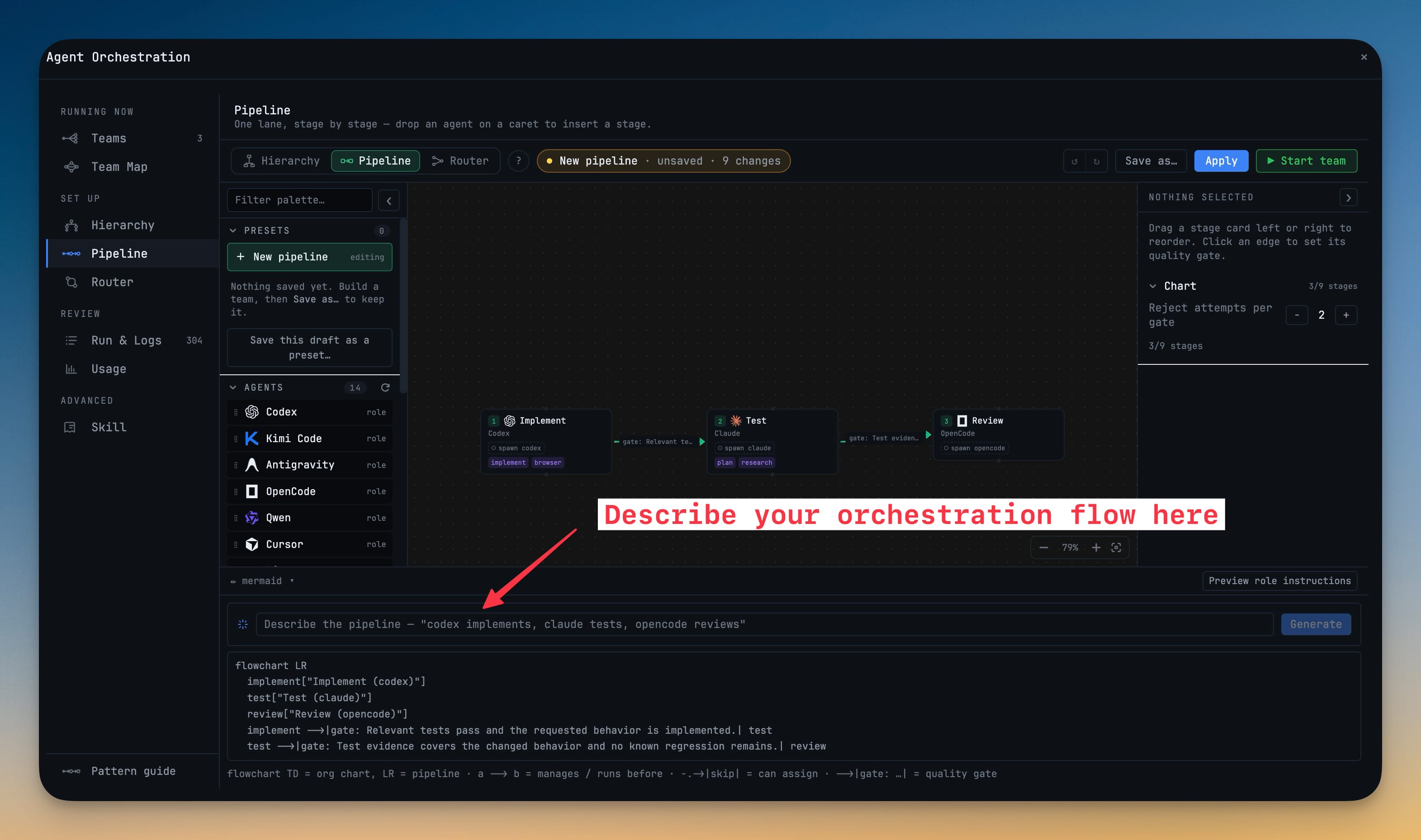Click the redo arrow icon
The width and height of the screenshot is (1421, 840).
(1097, 161)
